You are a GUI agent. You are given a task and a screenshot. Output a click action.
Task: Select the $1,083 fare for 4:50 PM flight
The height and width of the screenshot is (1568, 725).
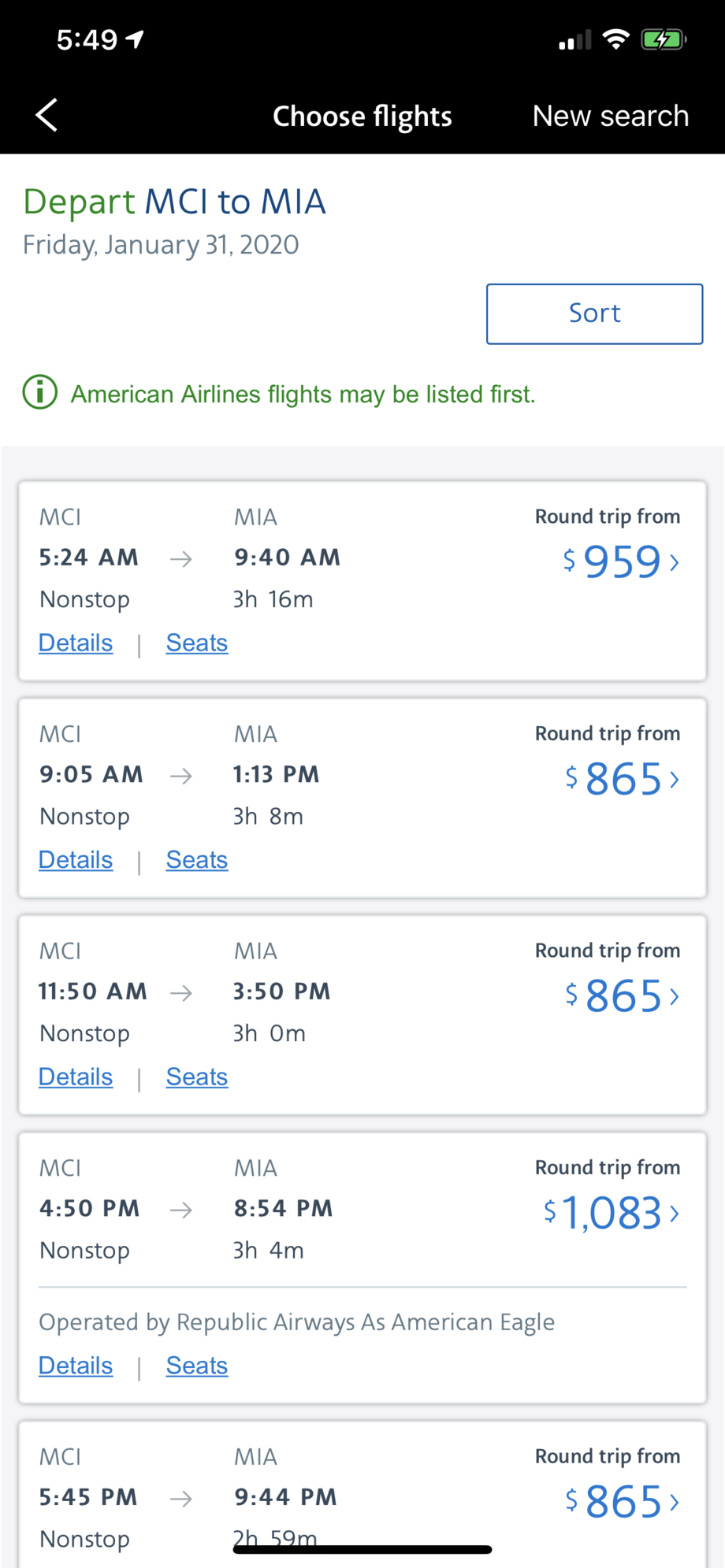(x=611, y=1213)
